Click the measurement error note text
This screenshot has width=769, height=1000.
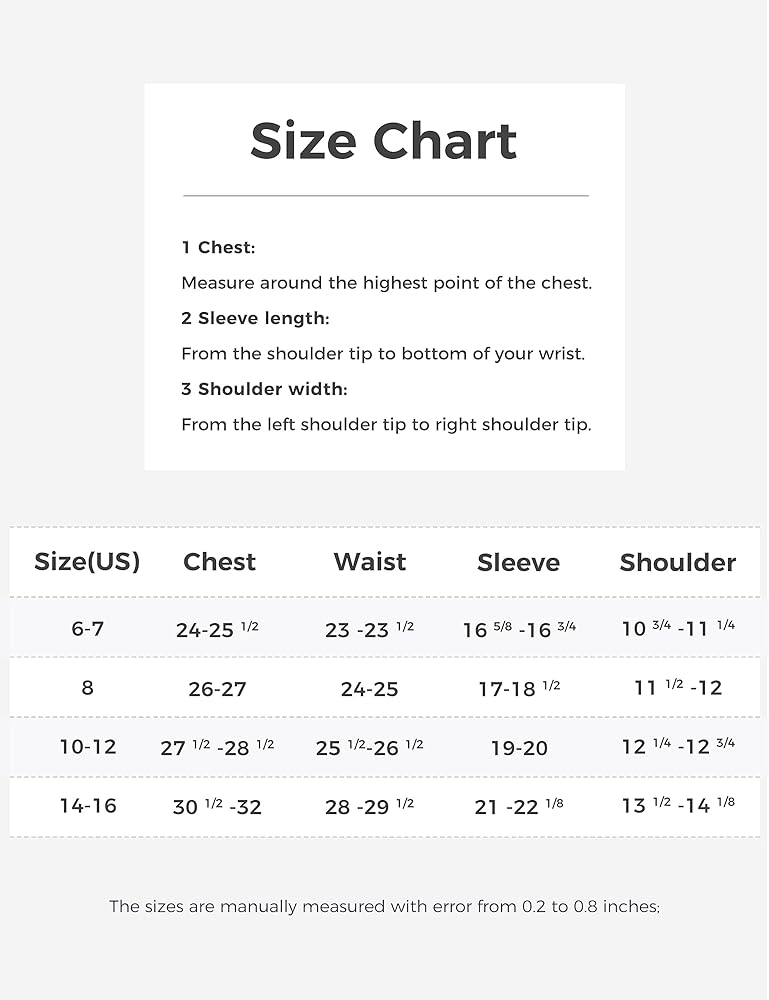(x=384, y=907)
